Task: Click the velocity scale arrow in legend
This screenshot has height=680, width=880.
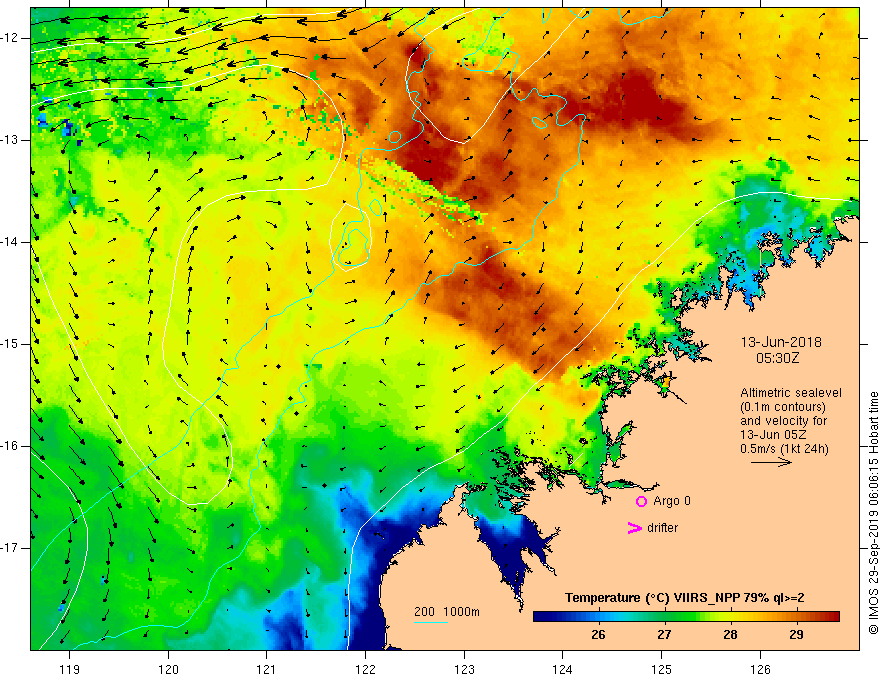Action: [771, 462]
